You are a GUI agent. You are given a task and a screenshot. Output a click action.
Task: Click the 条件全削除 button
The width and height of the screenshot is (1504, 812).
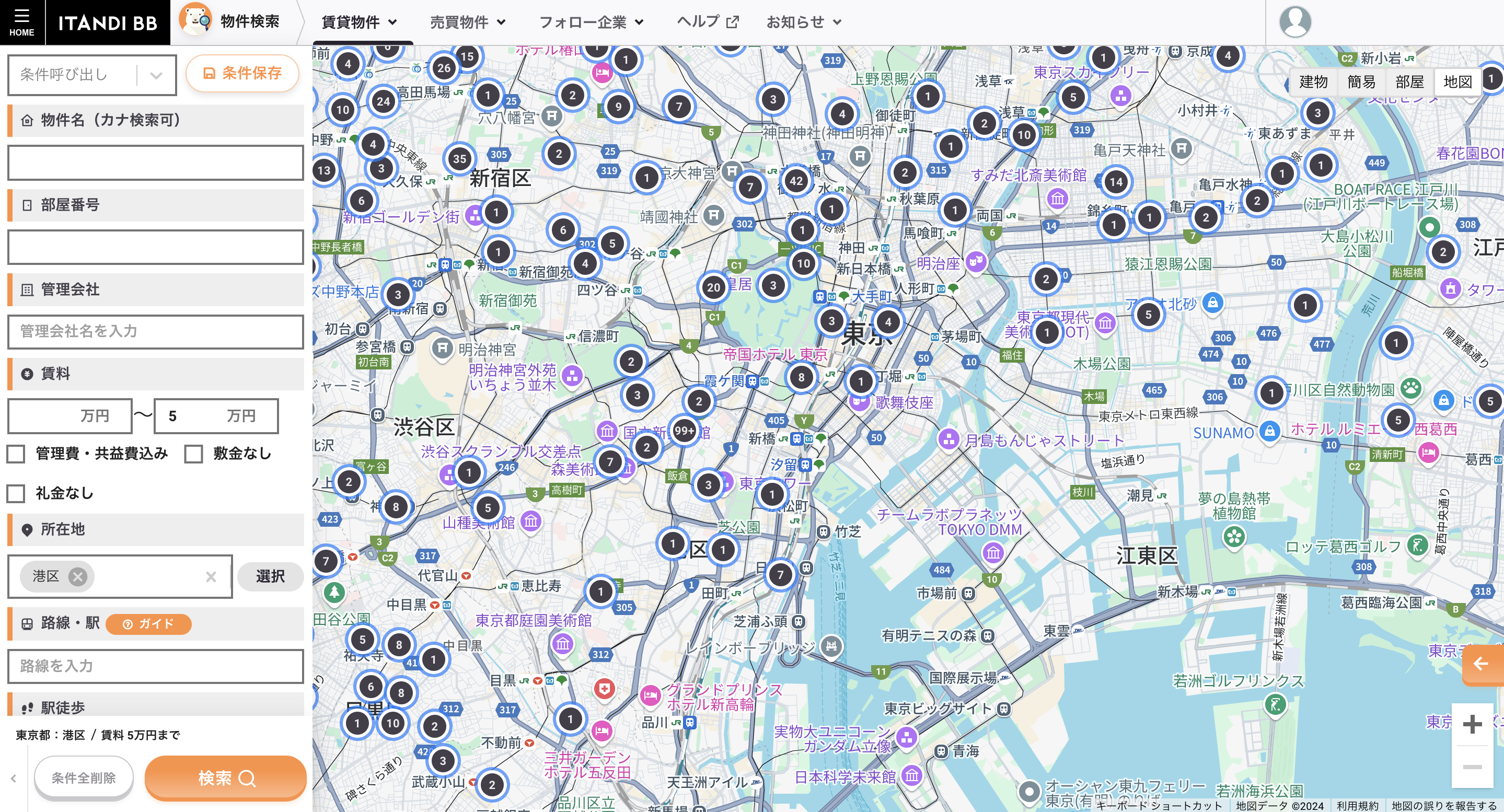click(84, 778)
